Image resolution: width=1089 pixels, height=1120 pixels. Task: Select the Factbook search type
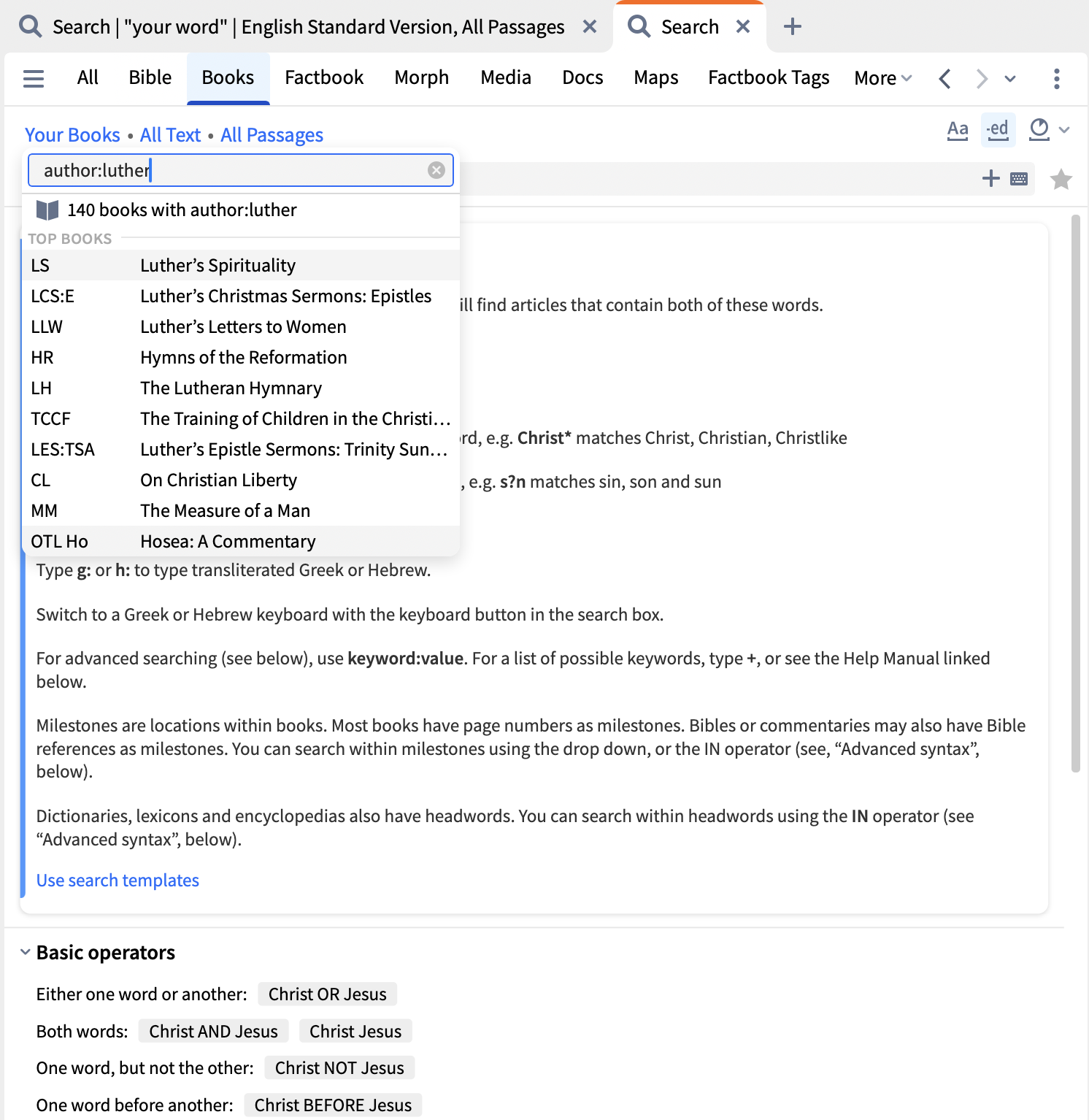(x=324, y=77)
